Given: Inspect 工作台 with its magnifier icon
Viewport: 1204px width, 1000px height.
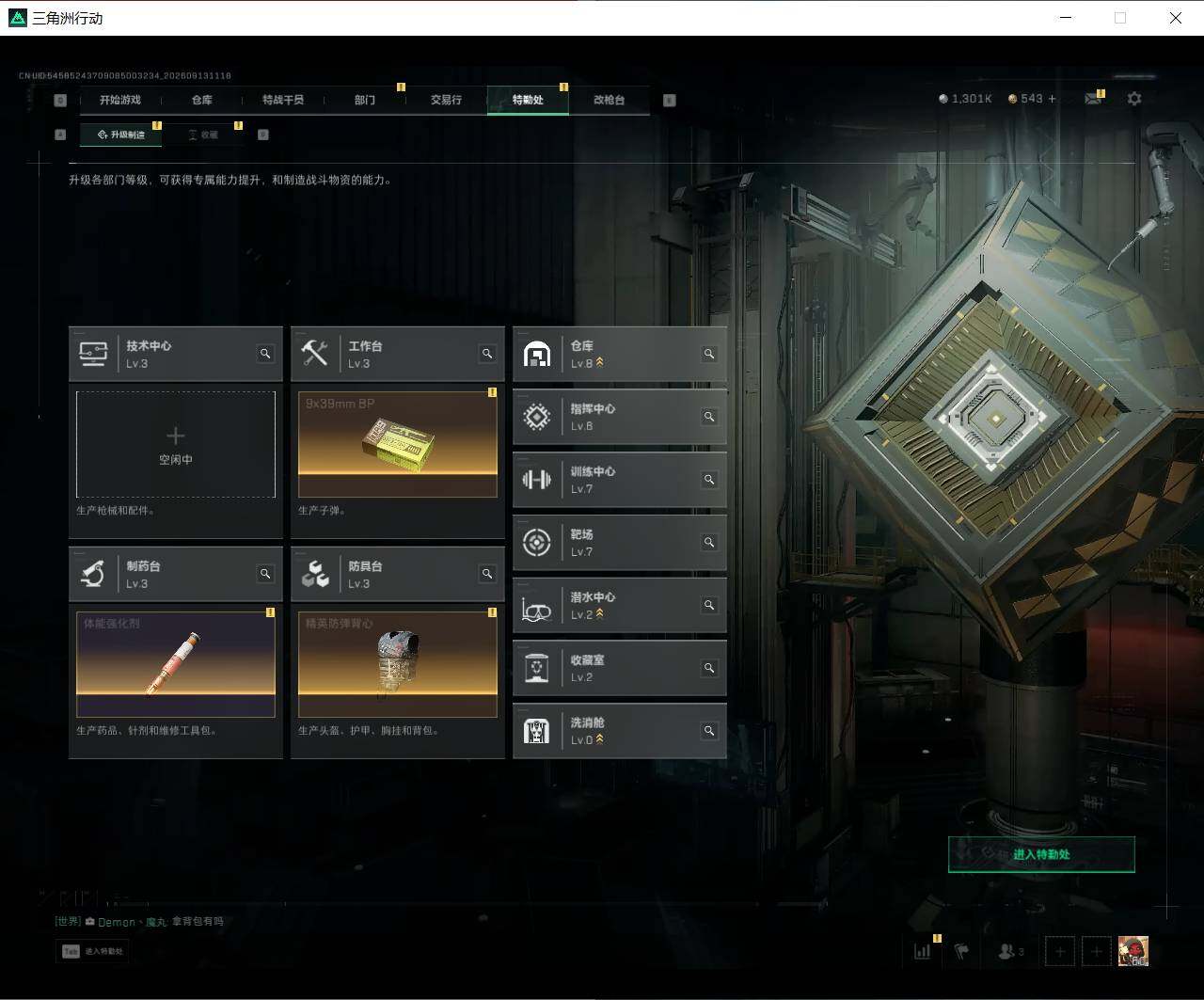Looking at the screenshot, I should click(x=487, y=354).
